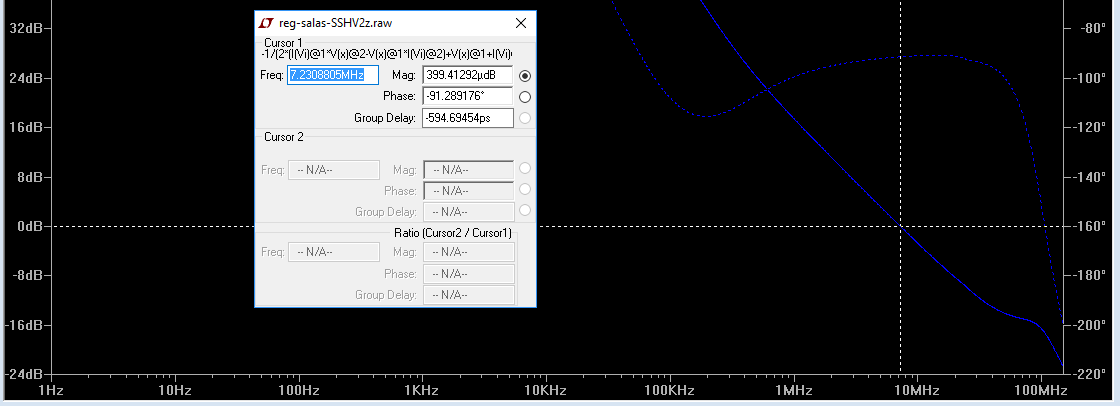This screenshot has width=1120, height=406.
Task: Select Cursor 2 Mag radio button
Action: [525, 168]
